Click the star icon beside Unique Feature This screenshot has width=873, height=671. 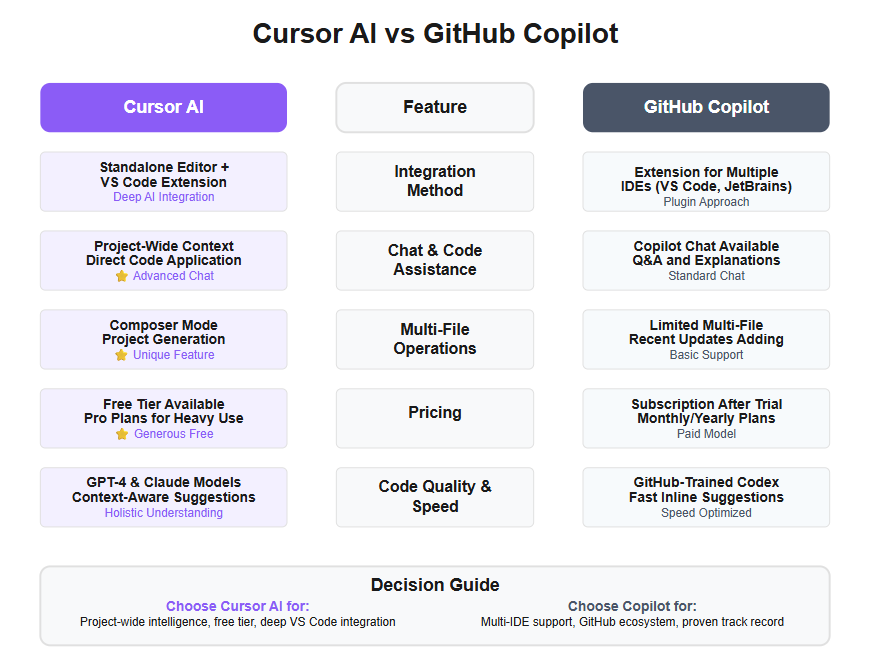121,355
